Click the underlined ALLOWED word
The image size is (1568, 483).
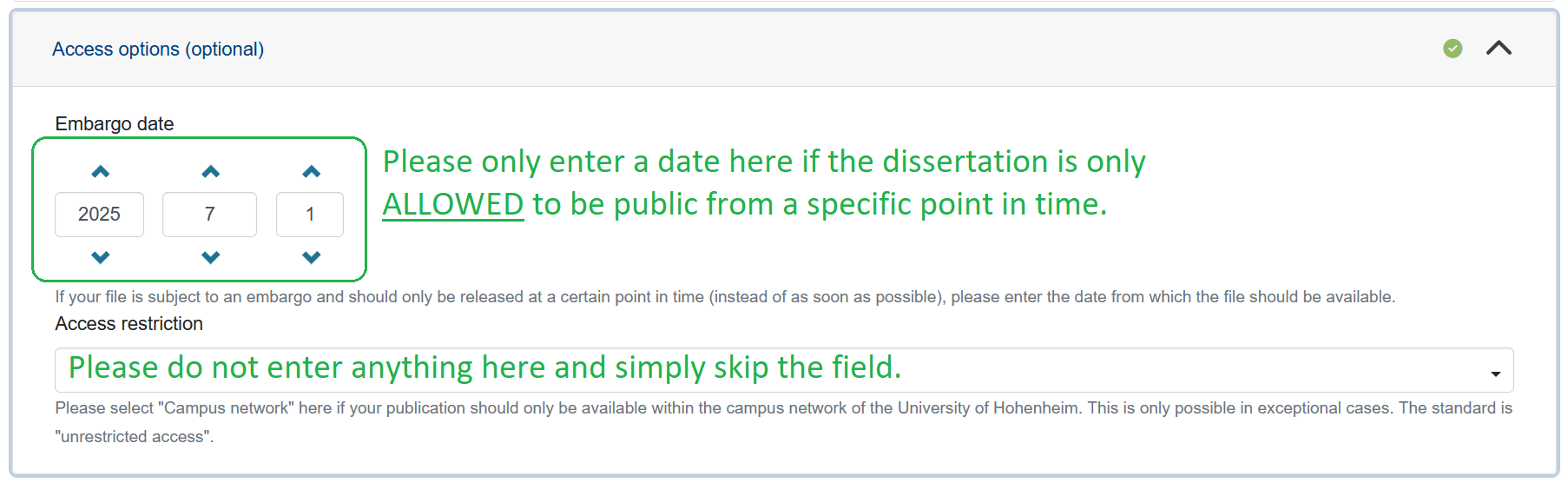coord(452,205)
